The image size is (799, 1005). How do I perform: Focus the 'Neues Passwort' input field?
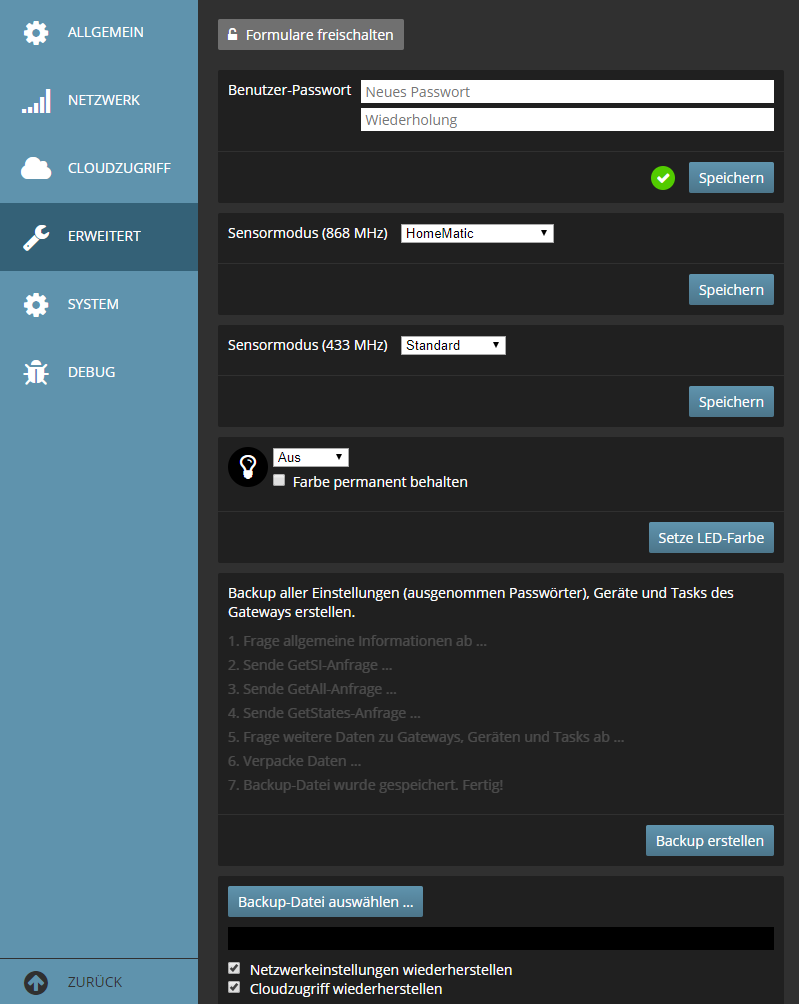pos(567,92)
